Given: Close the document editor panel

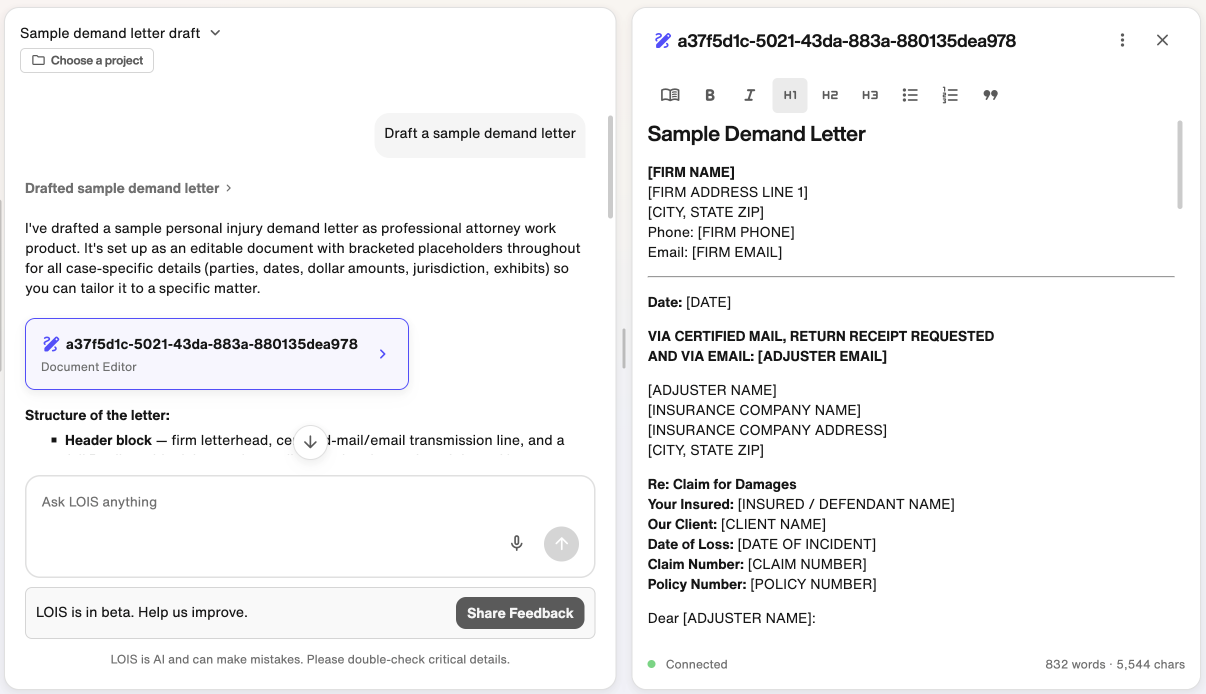Looking at the screenshot, I should pyautogui.click(x=1162, y=40).
